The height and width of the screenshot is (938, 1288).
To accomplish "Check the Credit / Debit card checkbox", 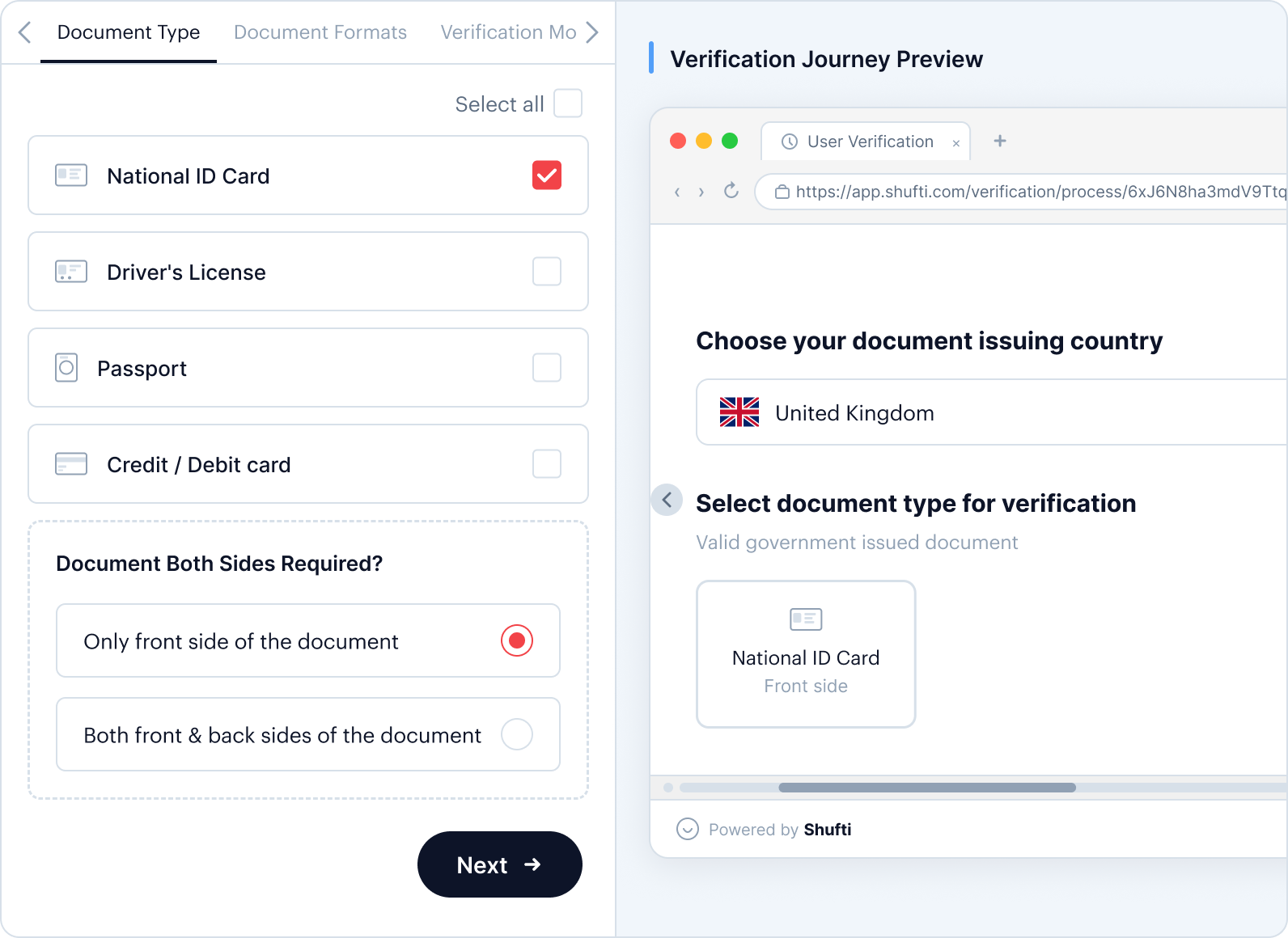I will 547,464.
